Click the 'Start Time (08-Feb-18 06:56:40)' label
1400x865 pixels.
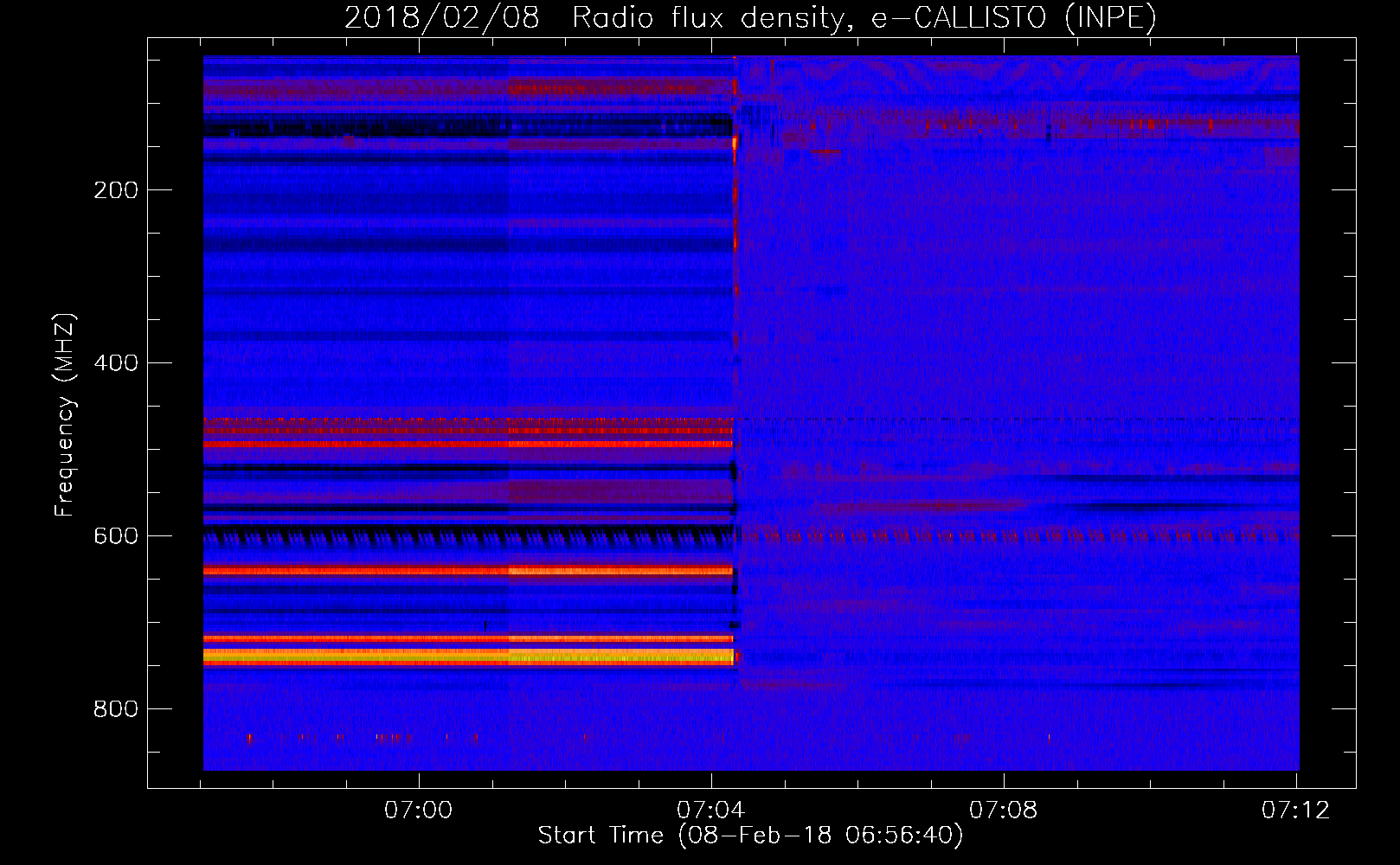pos(750,836)
